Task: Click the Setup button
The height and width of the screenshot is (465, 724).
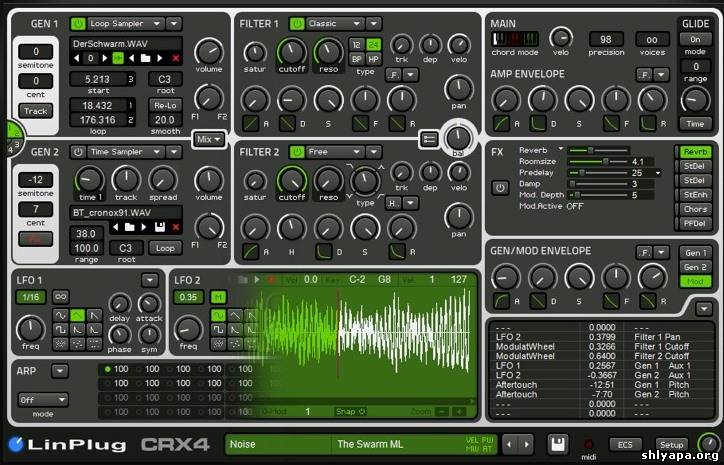Action: point(671,444)
